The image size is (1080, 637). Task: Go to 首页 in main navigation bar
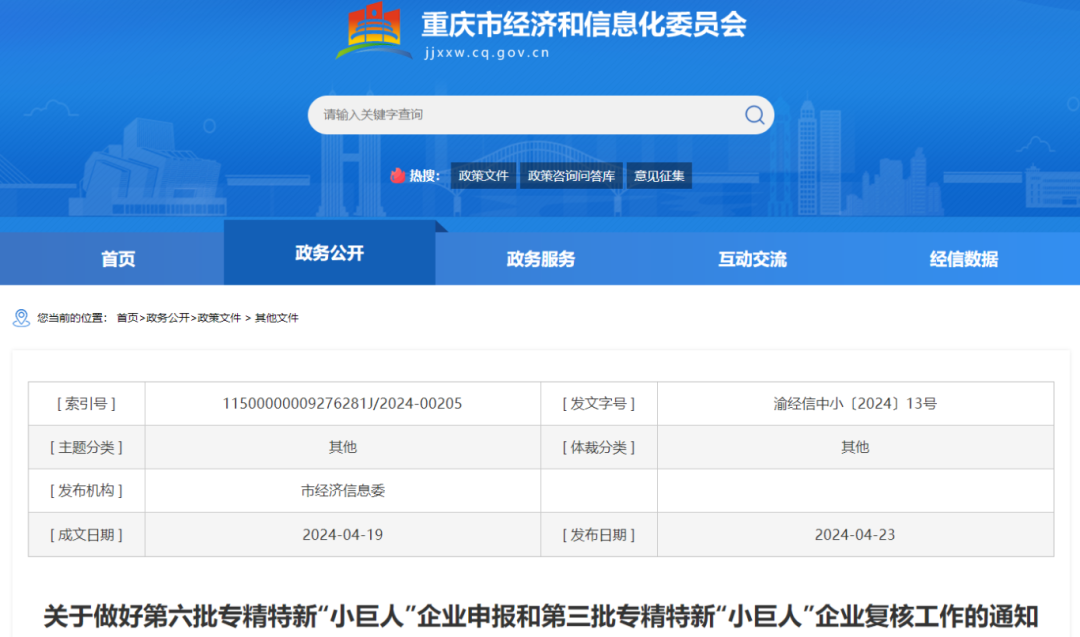coord(118,259)
